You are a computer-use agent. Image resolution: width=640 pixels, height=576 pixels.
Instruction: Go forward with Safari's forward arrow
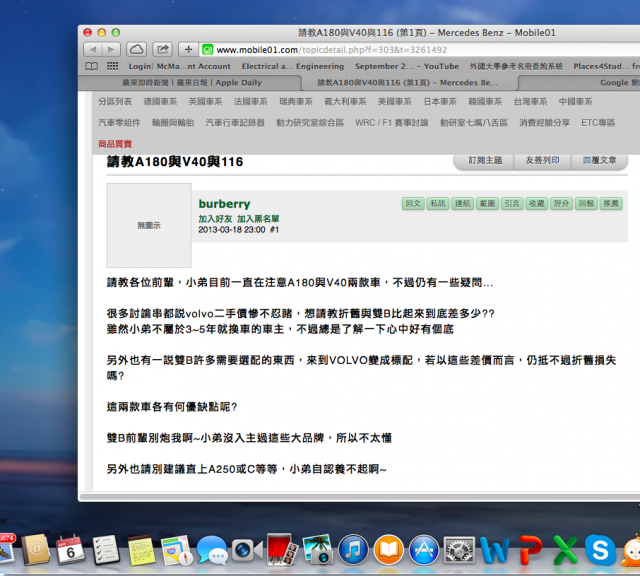point(111,50)
